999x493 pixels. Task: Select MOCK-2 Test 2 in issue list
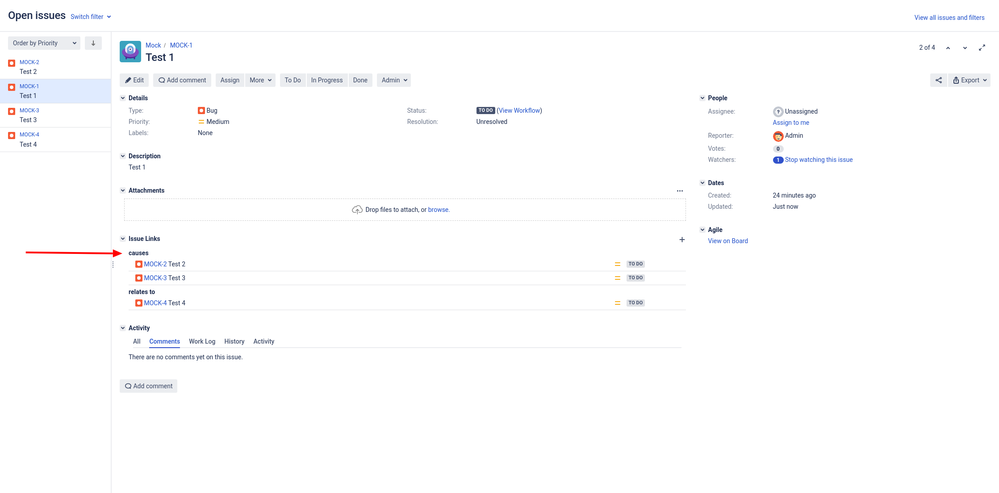pos(55,67)
